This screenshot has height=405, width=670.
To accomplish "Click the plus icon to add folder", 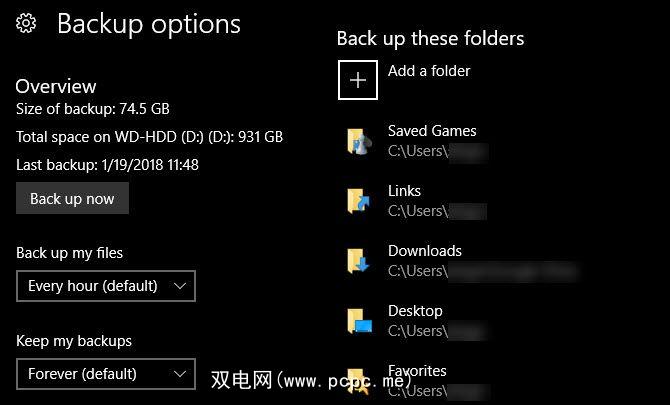I will [x=358, y=80].
